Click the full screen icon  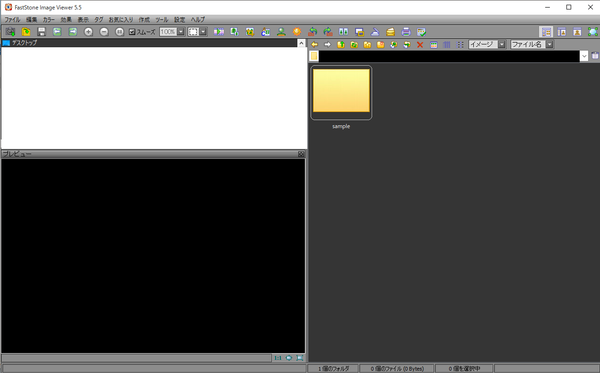click(x=593, y=32)
